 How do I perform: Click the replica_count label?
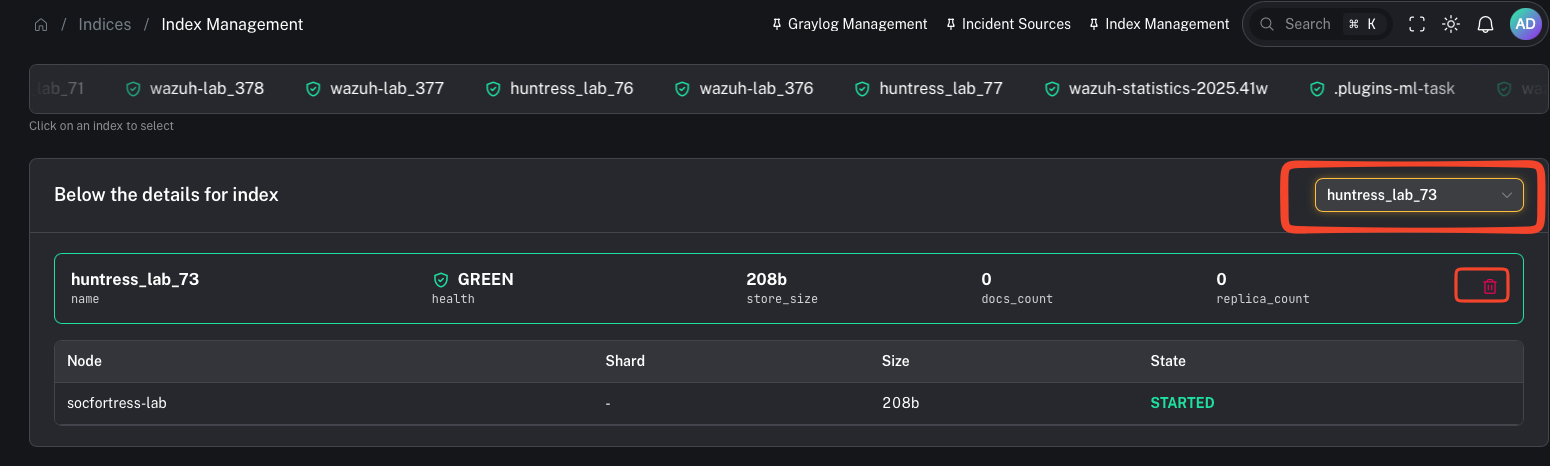coord(1263,299)
